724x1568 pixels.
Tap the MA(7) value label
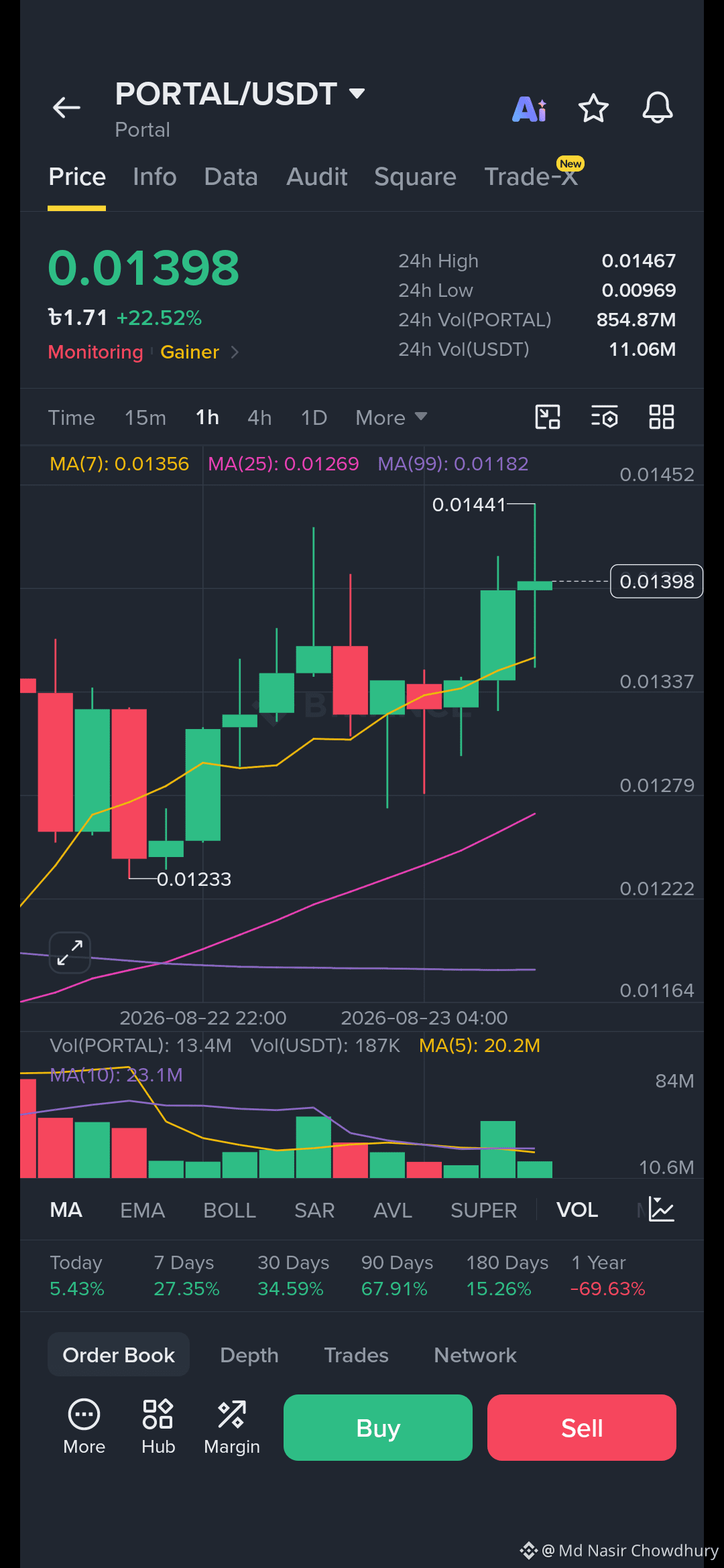tap(119, 464)
